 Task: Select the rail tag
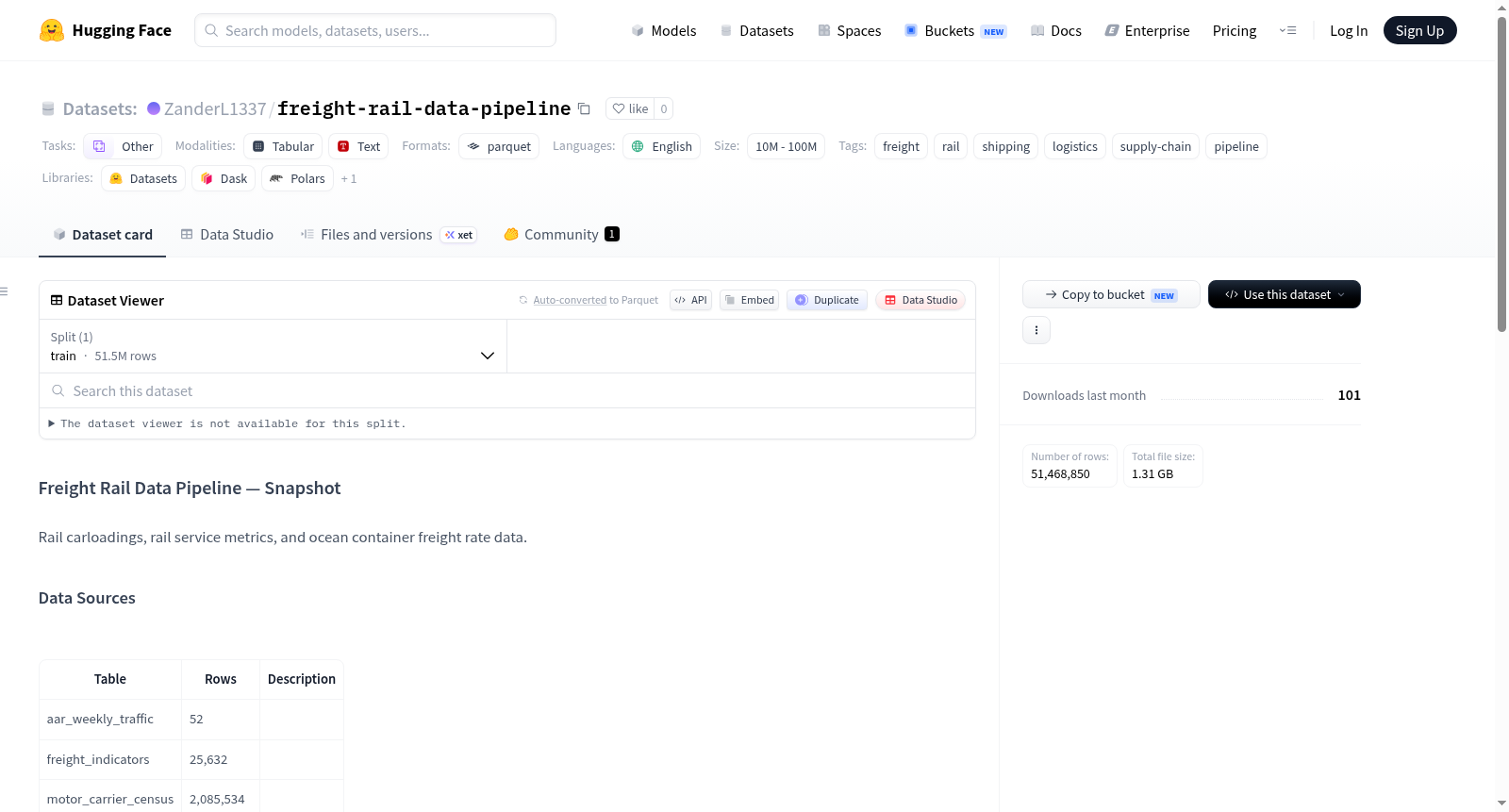[x=951, y=146]
